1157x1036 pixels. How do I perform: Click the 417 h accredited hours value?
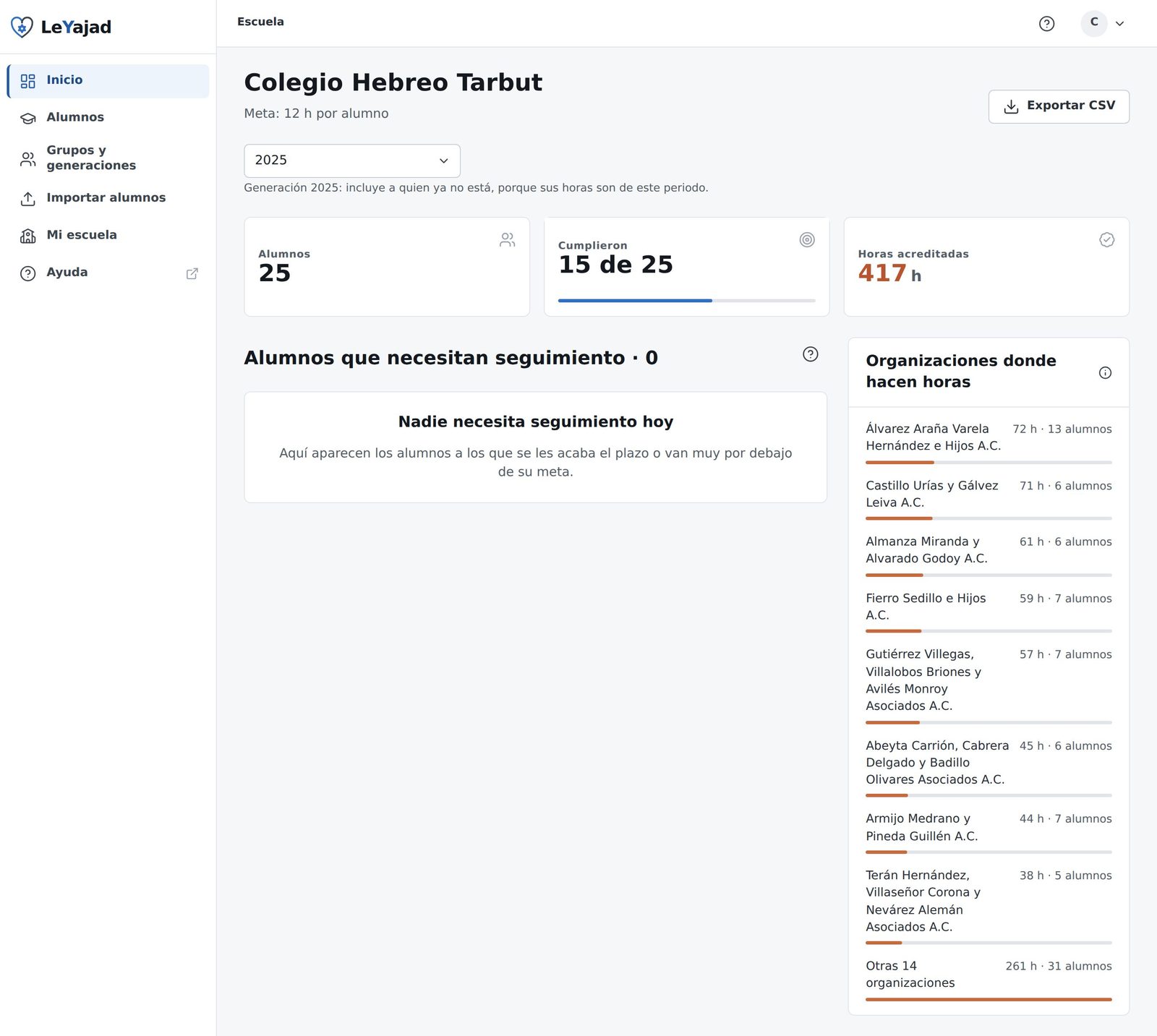click(x=889, y=273)
